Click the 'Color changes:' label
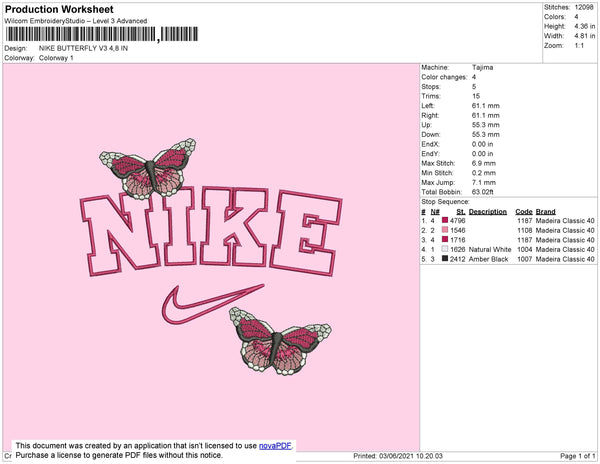 tap(444, 77)
